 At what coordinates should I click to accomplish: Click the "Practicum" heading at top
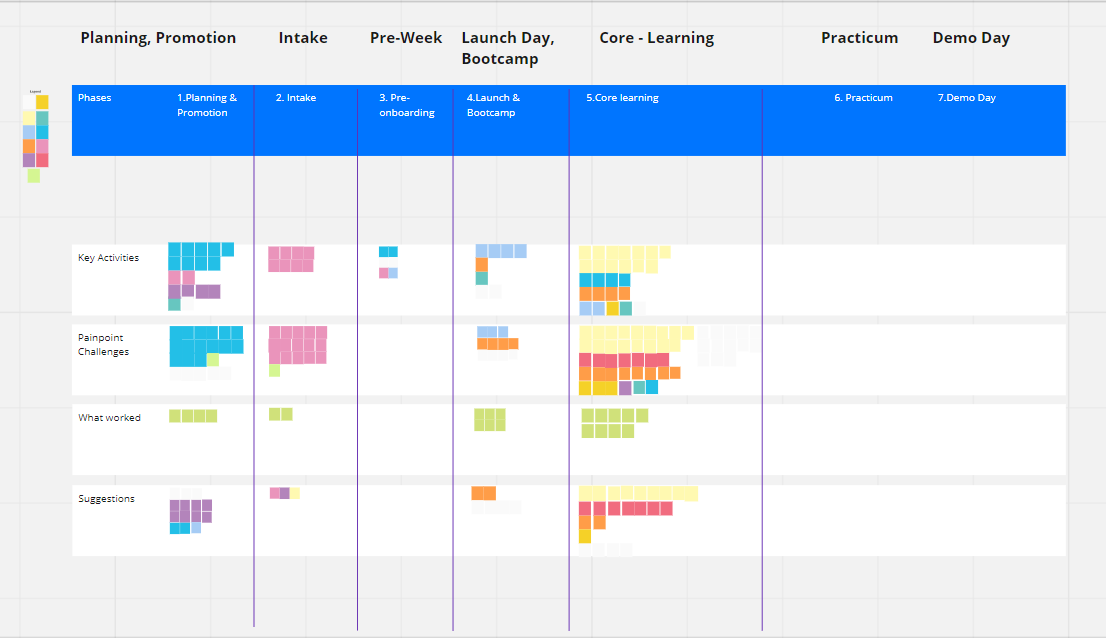(859, 38)
